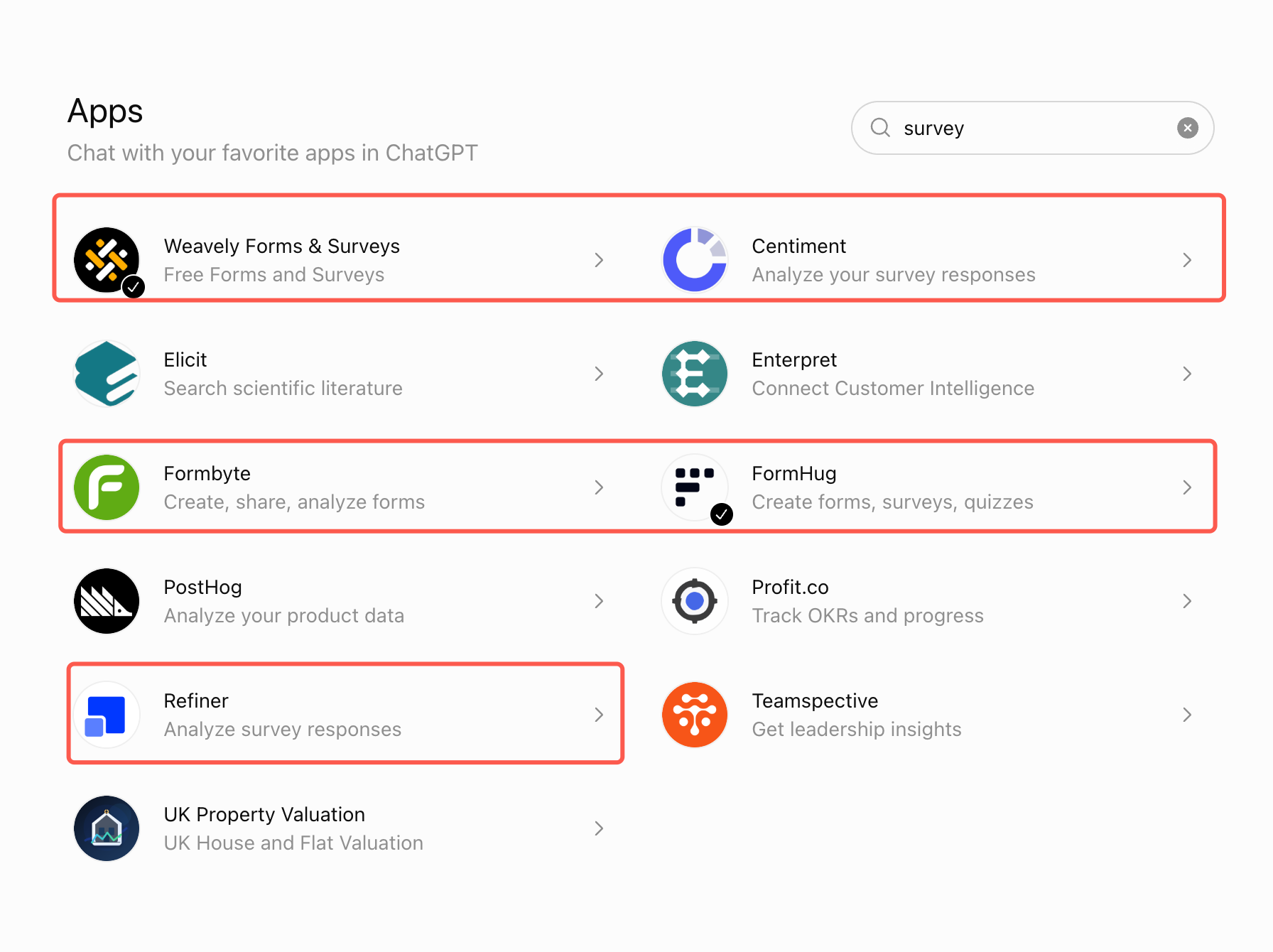Click the FormHug row chevron
This screenshot has height=952, width=1273.
(x=1187, y=487)
